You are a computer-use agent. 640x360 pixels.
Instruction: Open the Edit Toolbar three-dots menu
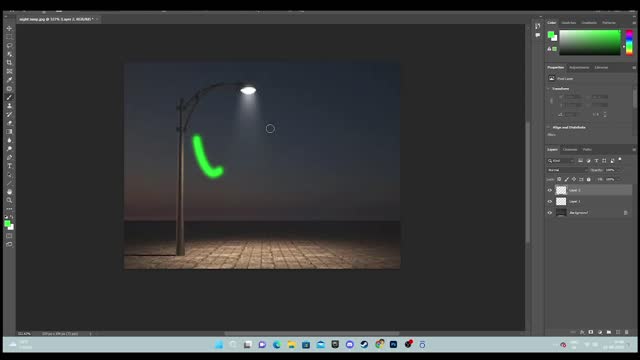pos(9,209)
